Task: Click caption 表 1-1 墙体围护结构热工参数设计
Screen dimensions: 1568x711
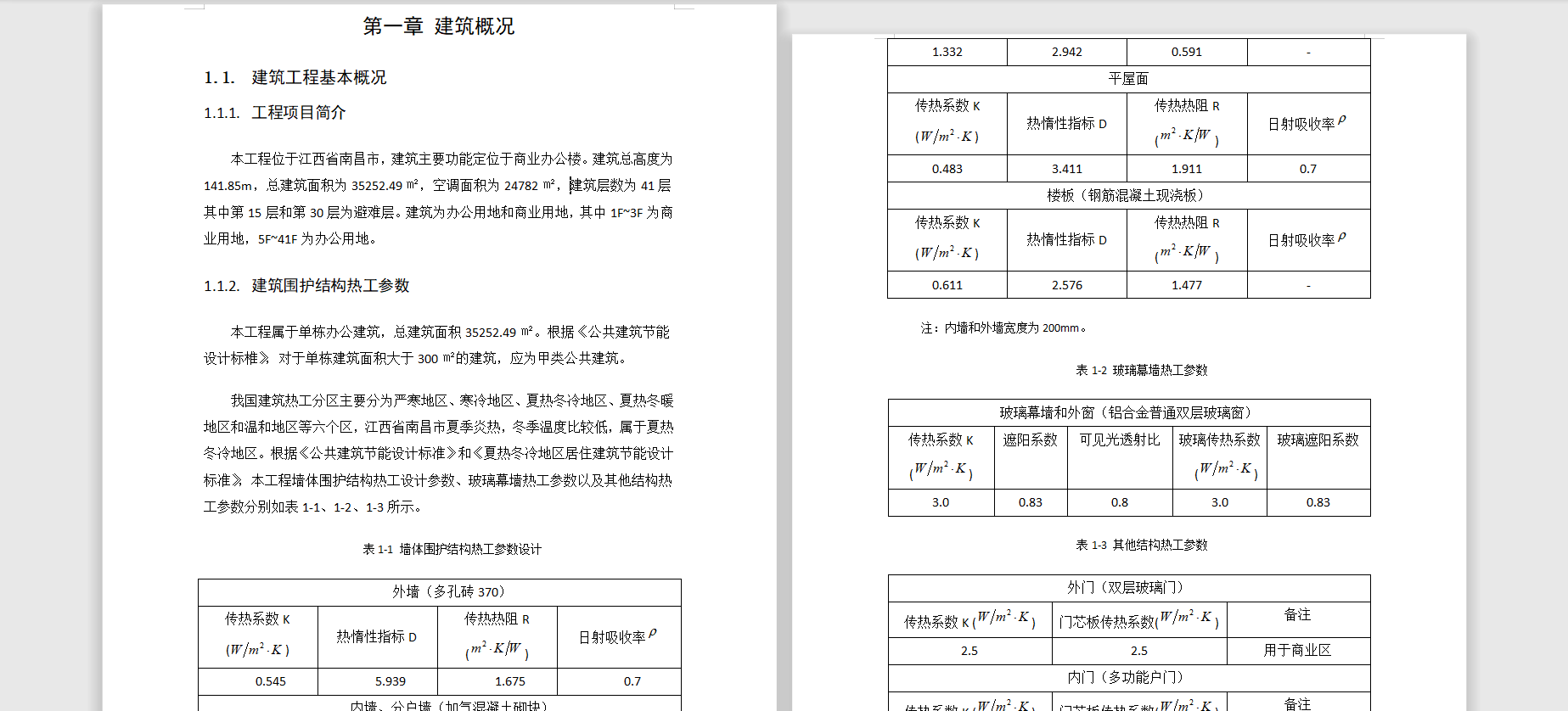Action: pyautogui.click(x=452, y=550)
